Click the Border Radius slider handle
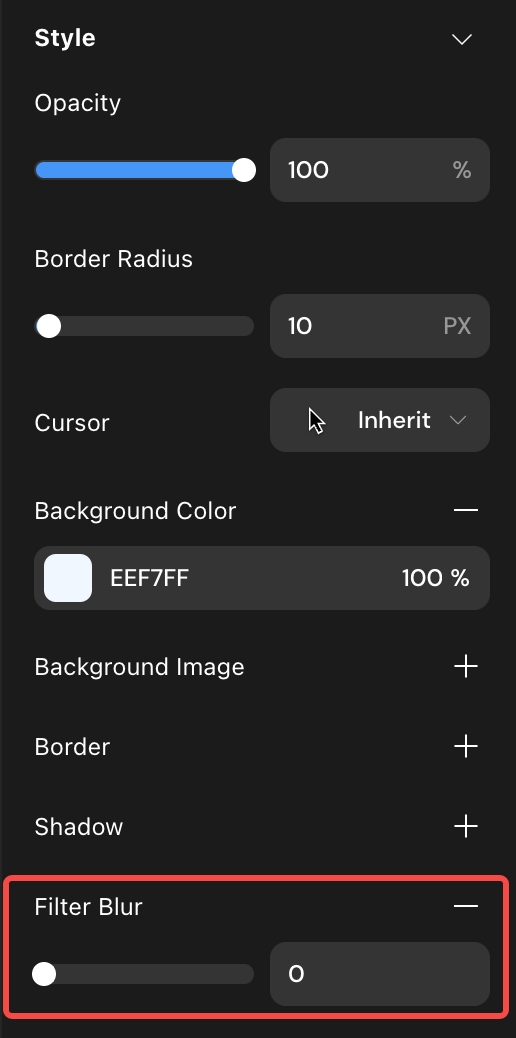 pyautogui.click(x=48, y=326)
